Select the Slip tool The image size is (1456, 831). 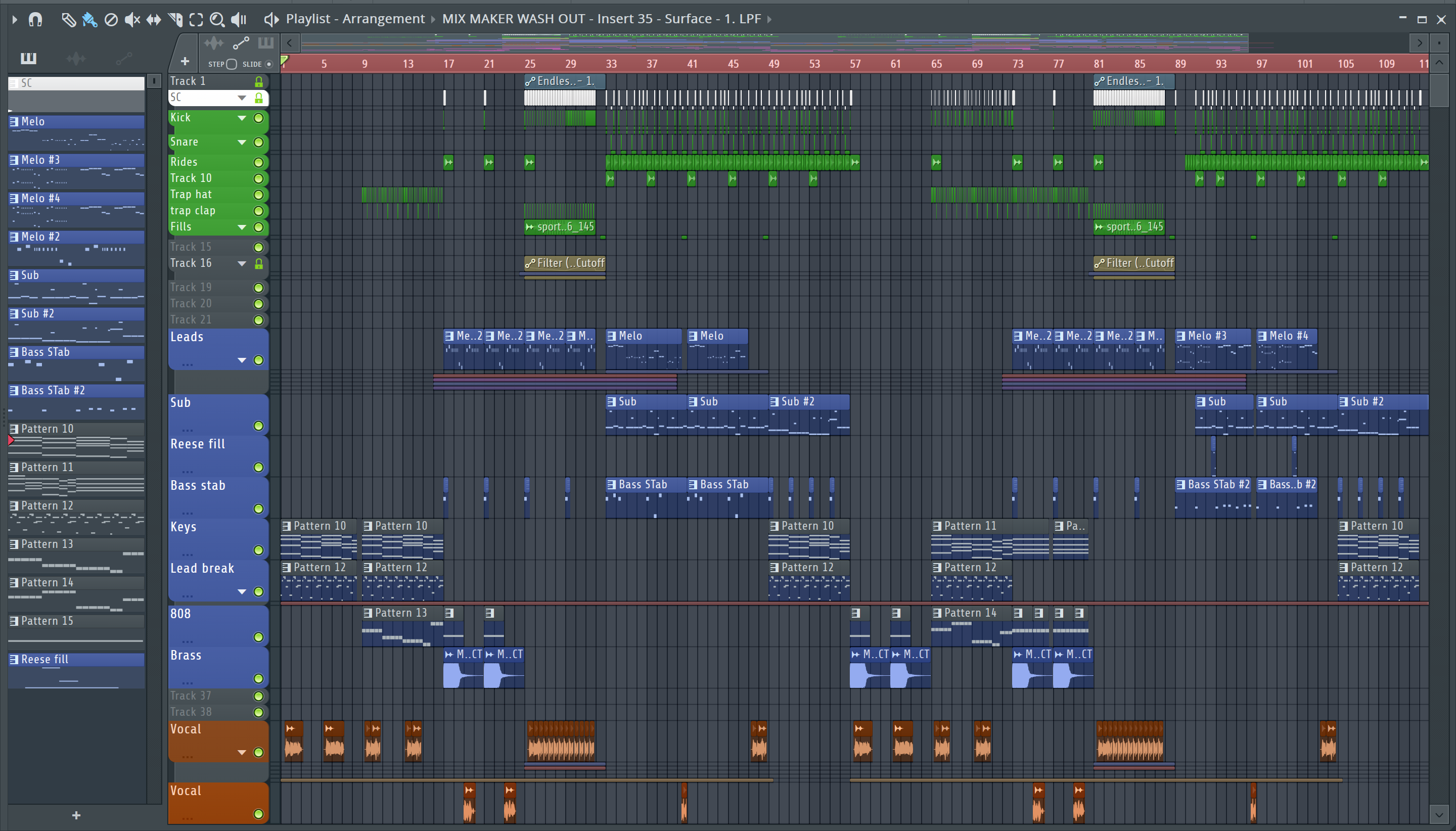coord(154,20)
